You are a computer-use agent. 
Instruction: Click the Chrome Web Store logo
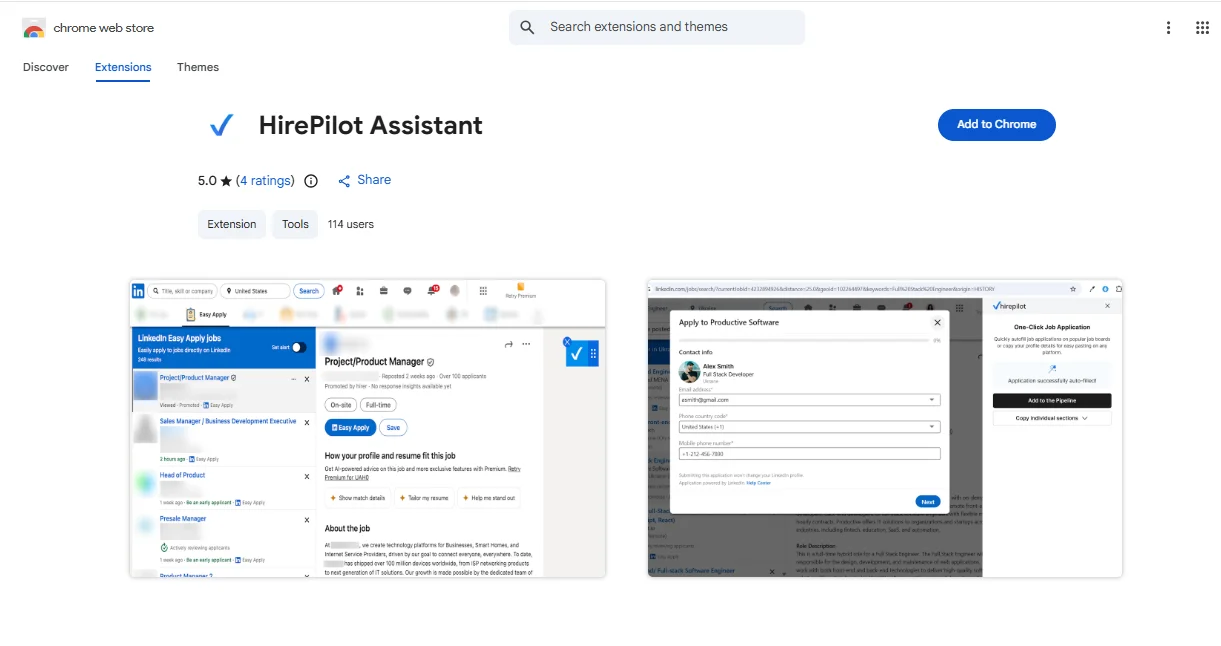[x=34, y=28]
